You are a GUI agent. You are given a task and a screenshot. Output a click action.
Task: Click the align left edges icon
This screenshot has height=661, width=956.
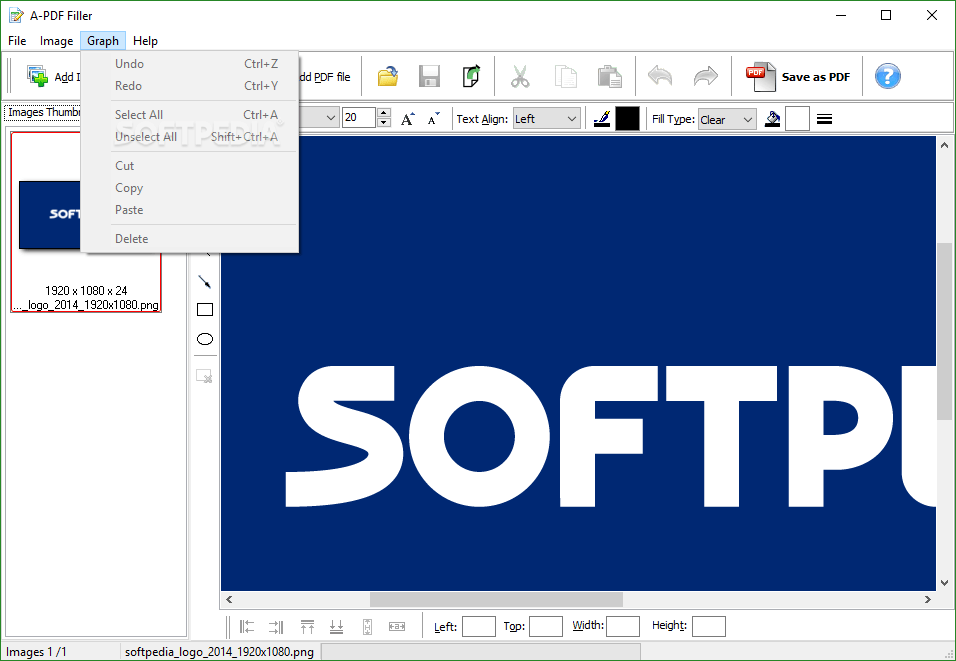(247, 626)
